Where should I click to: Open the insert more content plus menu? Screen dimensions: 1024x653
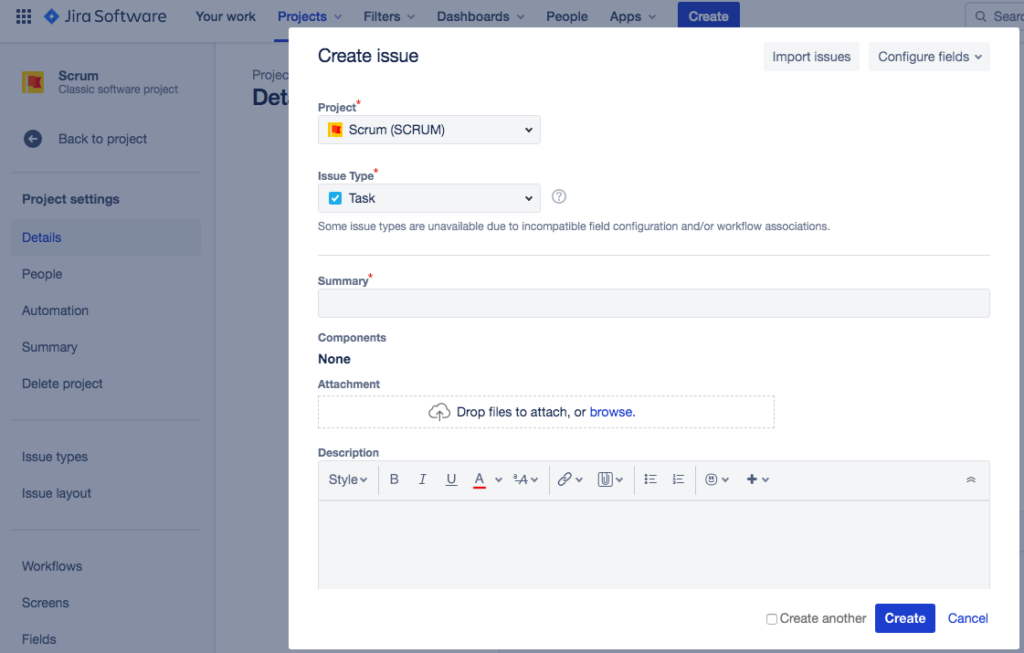[752, 479]
